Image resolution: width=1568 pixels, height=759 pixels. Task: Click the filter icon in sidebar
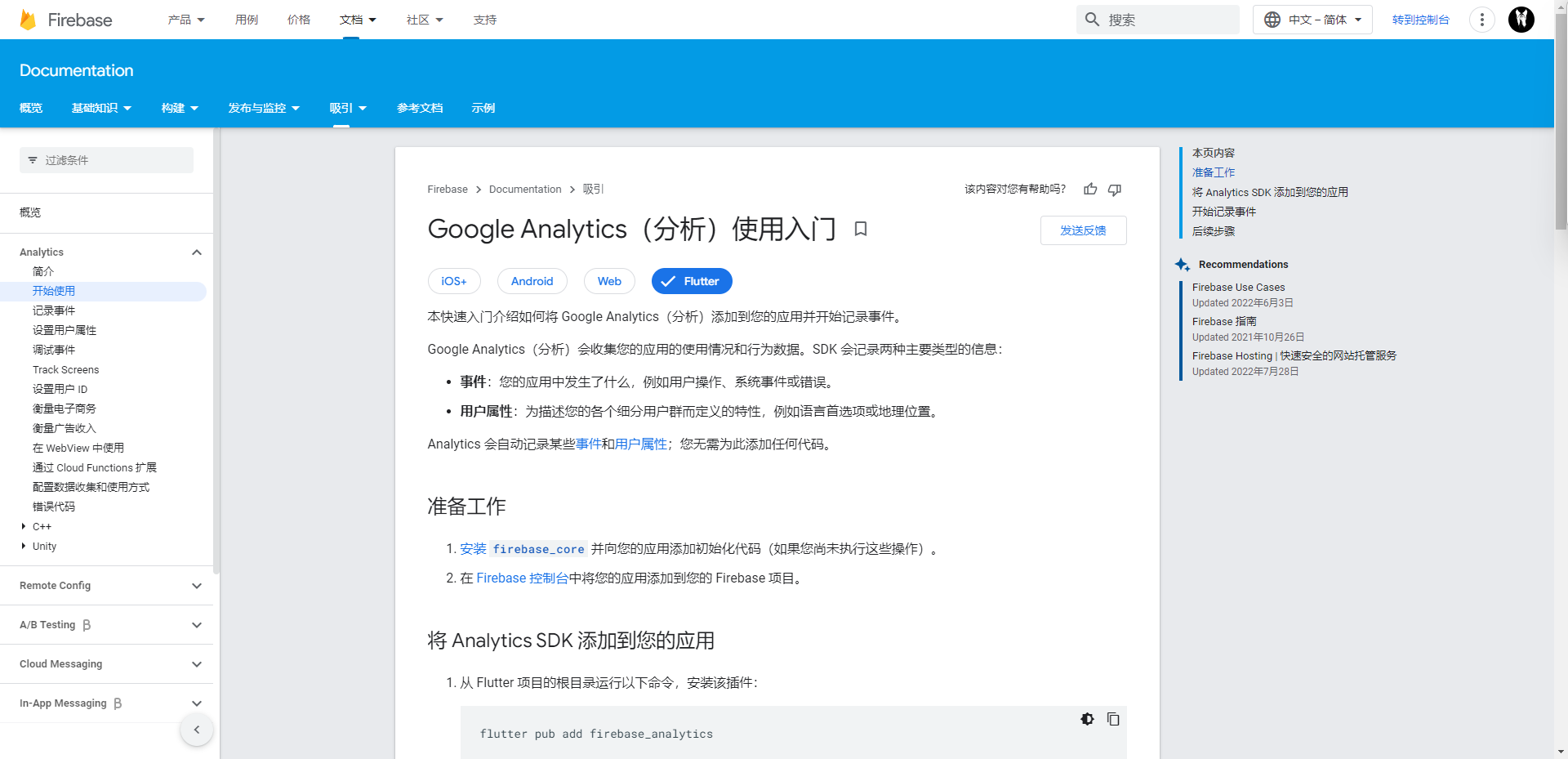point(33,160)
